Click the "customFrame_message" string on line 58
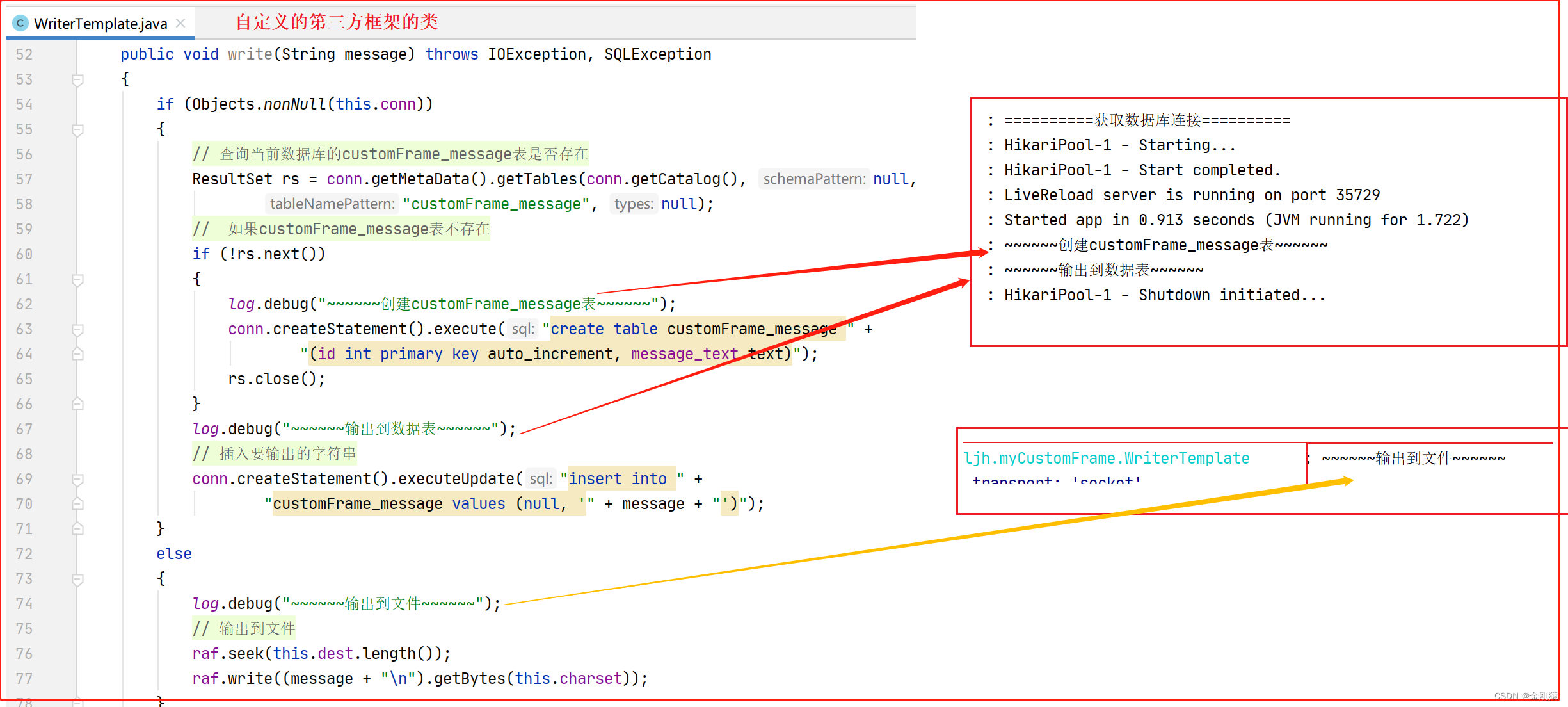The image size is (1568, 707). 496,204
